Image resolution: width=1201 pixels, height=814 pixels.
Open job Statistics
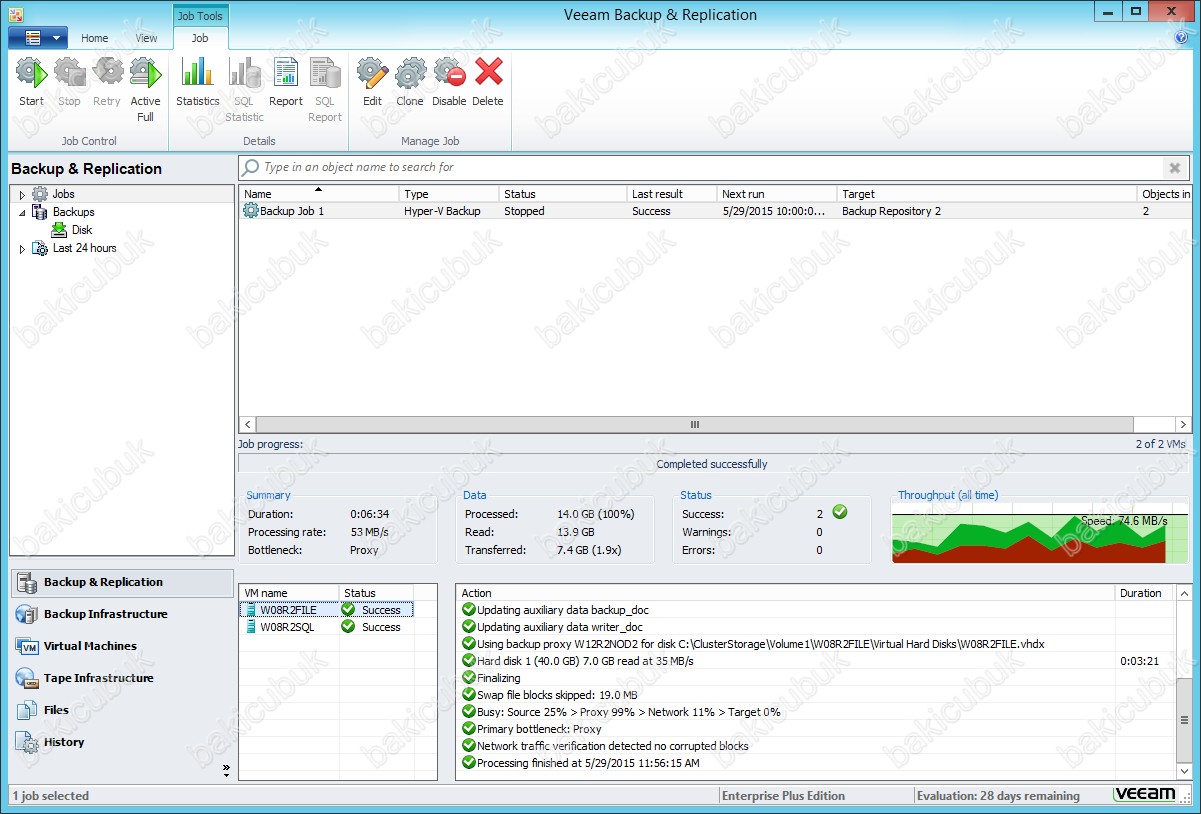(x=198, y=82)
